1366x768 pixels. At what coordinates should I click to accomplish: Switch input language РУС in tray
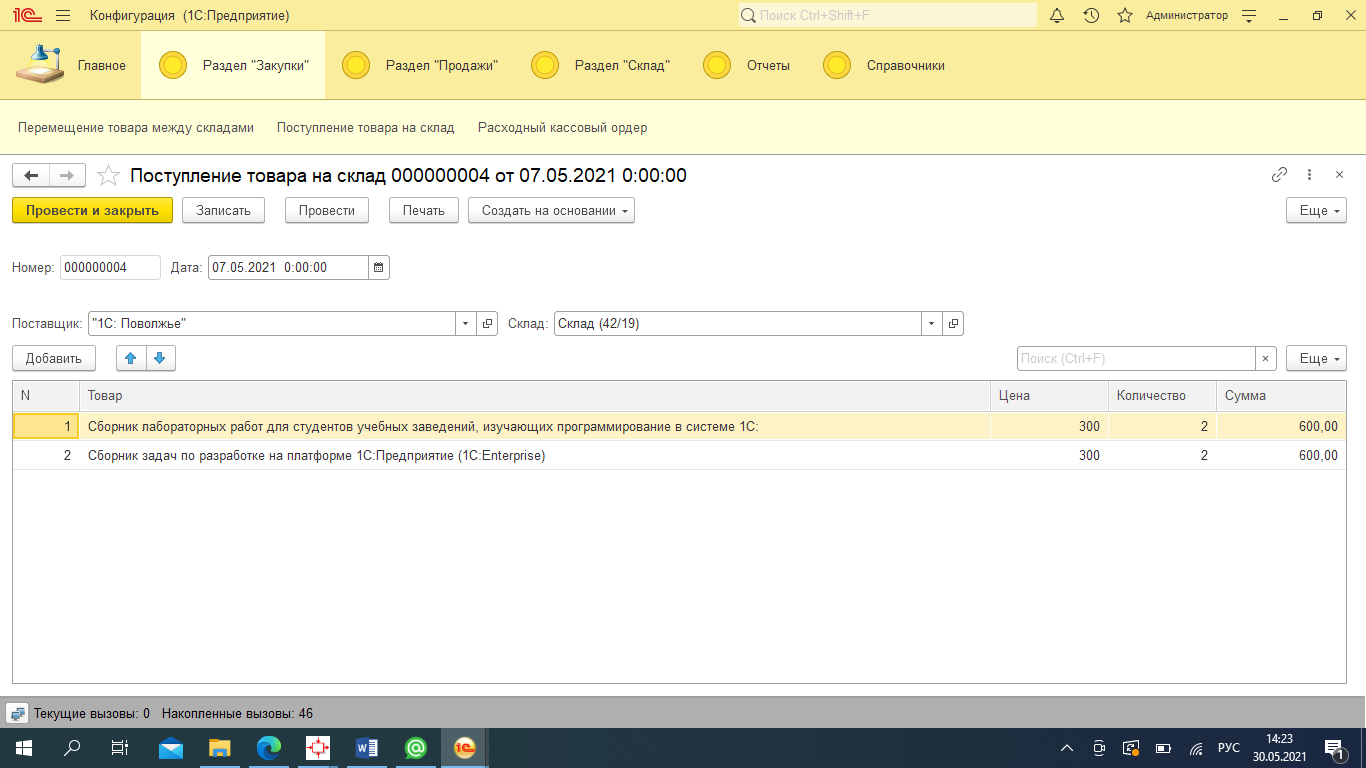point(1228,748)
